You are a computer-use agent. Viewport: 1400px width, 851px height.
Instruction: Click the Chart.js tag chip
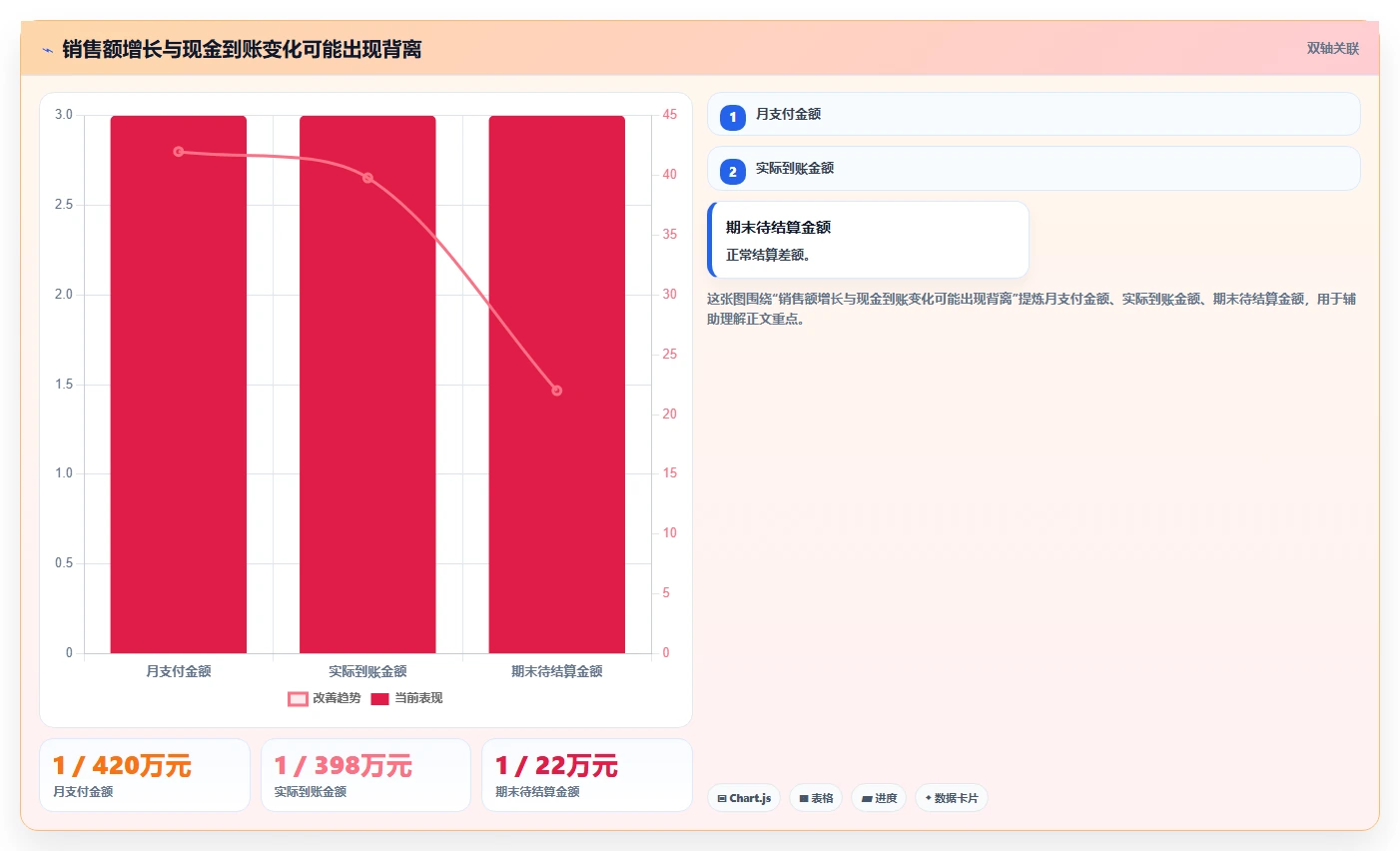pyautogui.click(x=744, y=798)
